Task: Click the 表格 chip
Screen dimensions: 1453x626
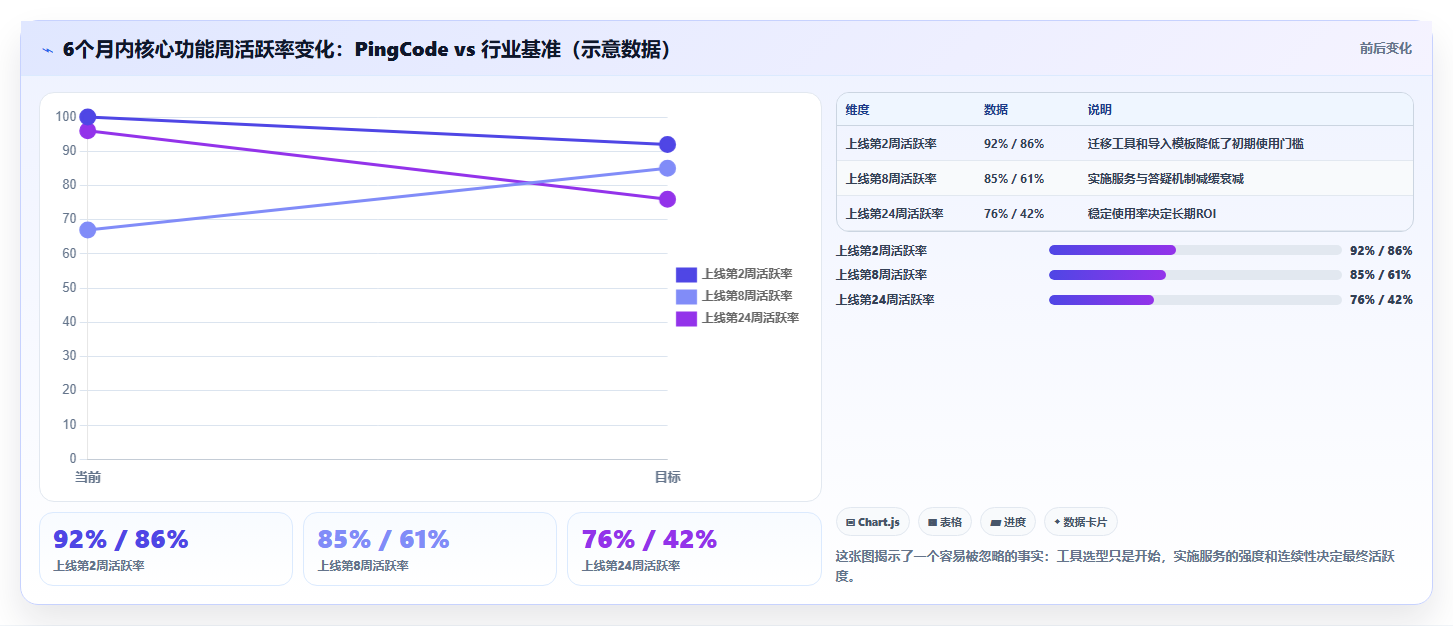Action: click(945, 522)
